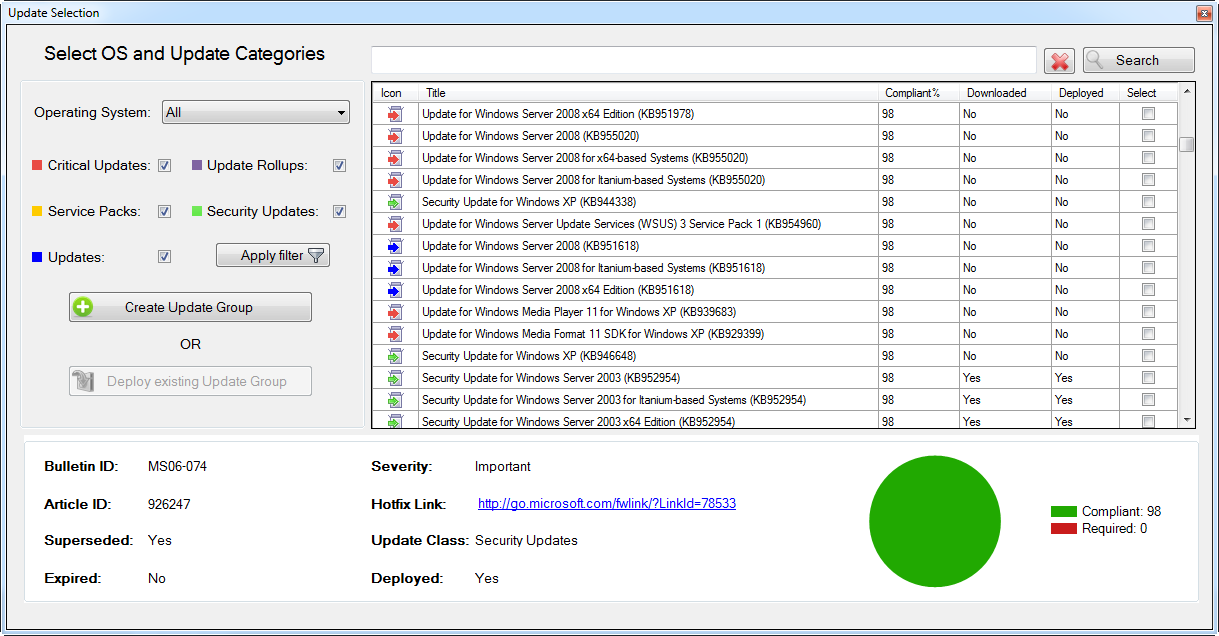The image size is (1219, 636).
Task: Click the update list scrollbar thumb
Action: click(x=1187, y=144)
